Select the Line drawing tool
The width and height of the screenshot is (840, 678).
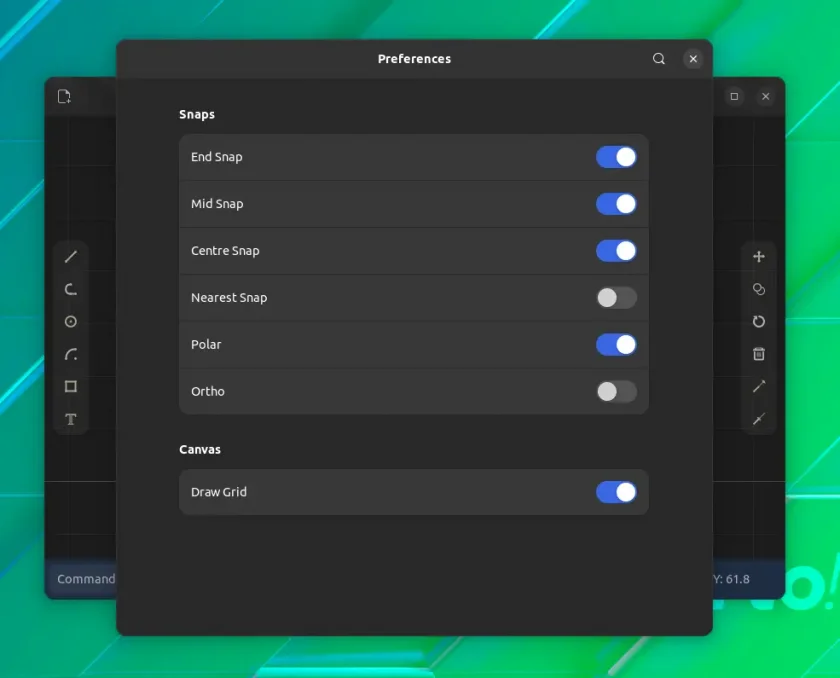point(71,257)
